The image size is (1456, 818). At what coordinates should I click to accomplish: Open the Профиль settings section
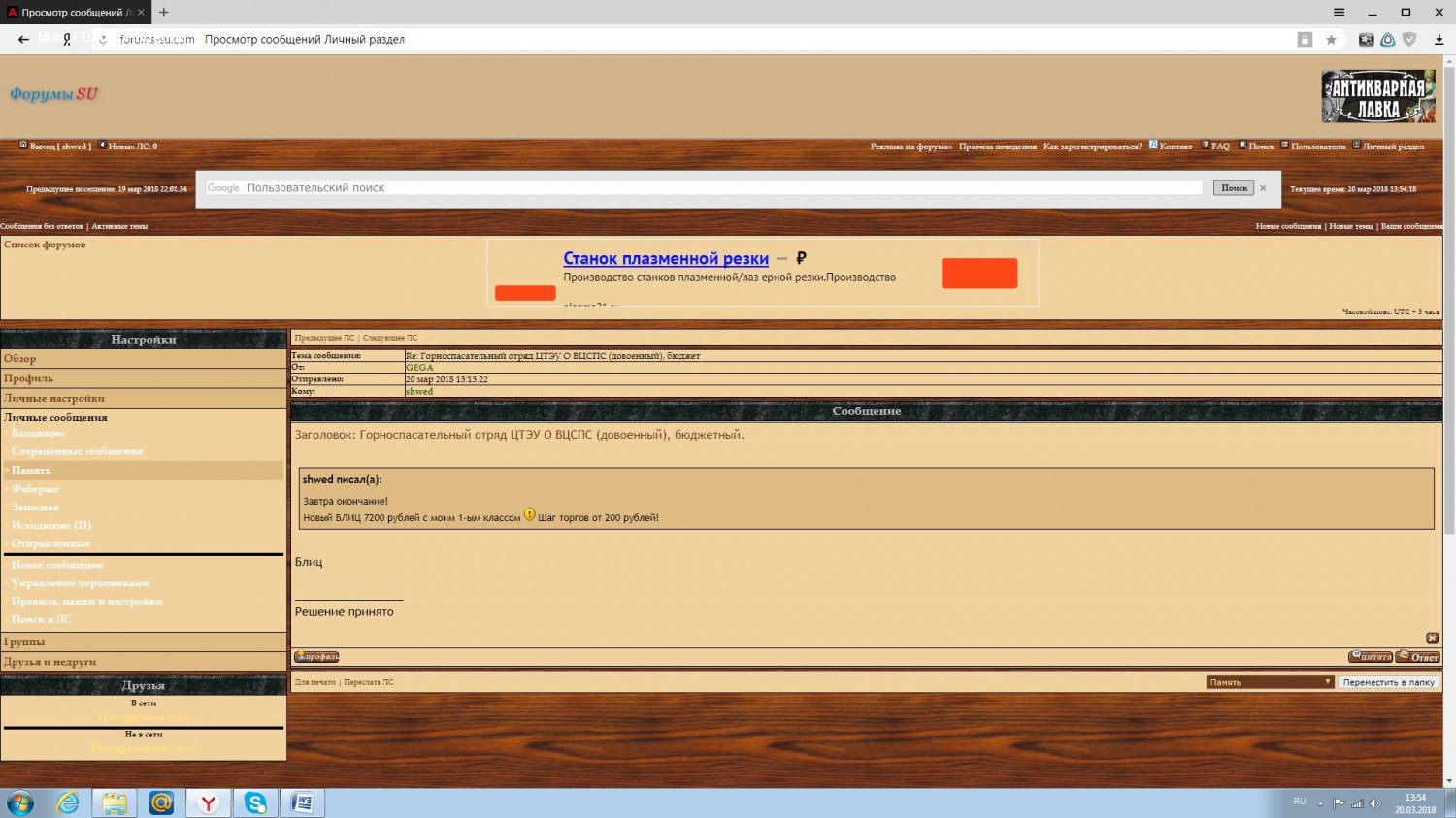(28, 378)
